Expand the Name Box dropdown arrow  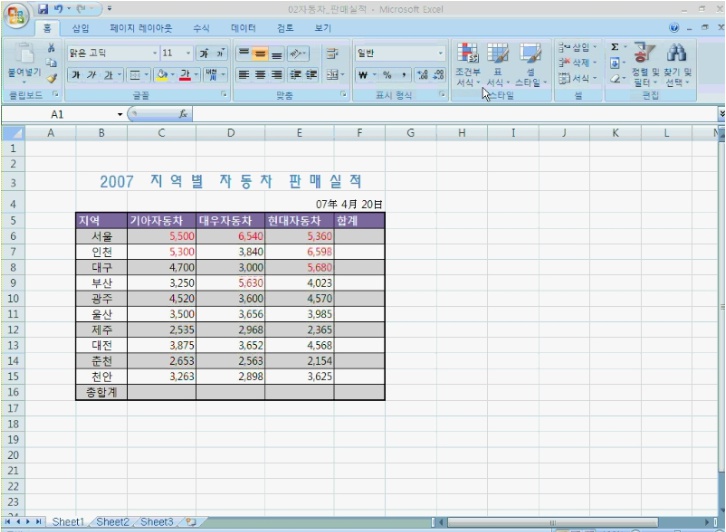click(120, 114)
